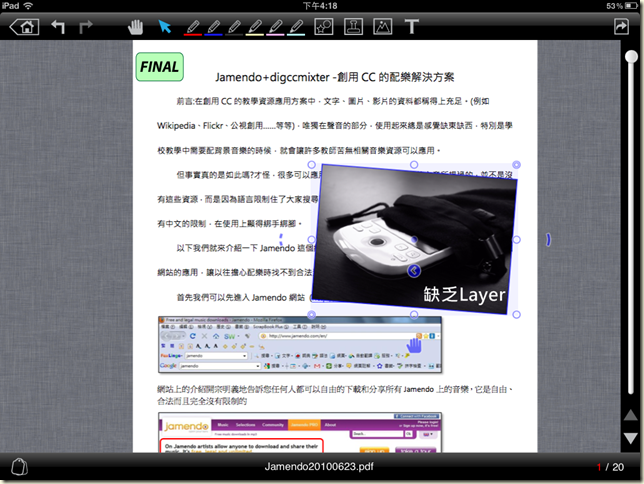Click the 缺乏Layer caption on photo
The height and width of the screenshot is (484, 644).
click(464, 295)
